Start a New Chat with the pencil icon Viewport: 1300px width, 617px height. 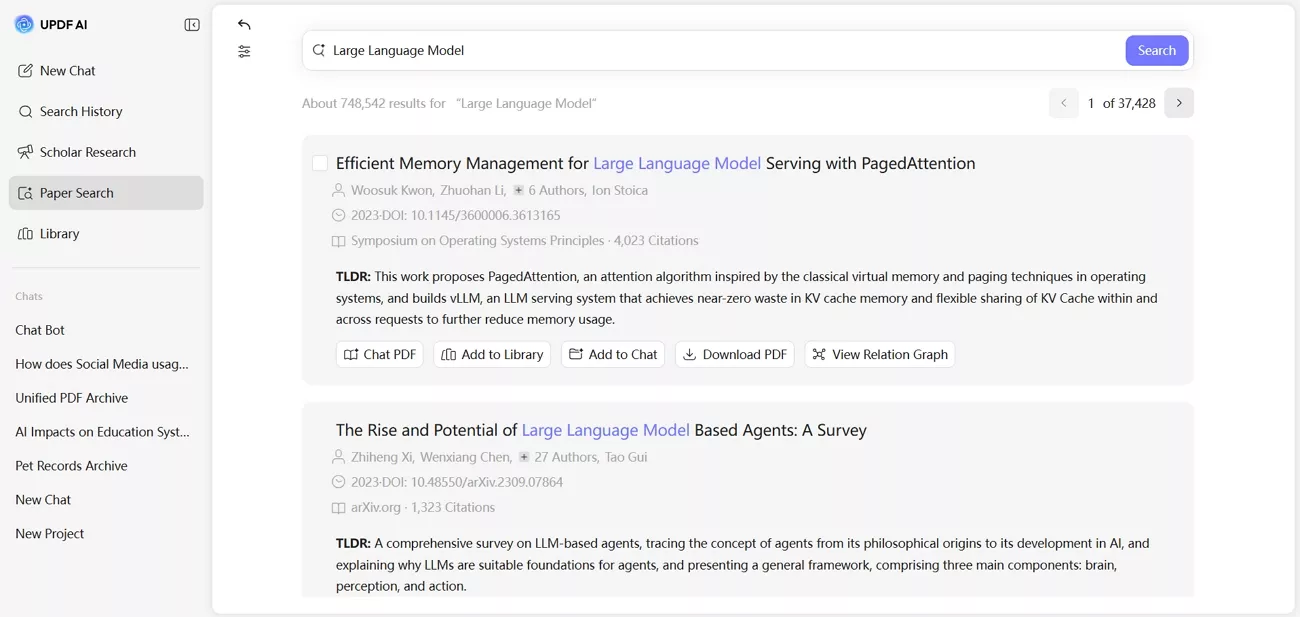coord(25,70)
